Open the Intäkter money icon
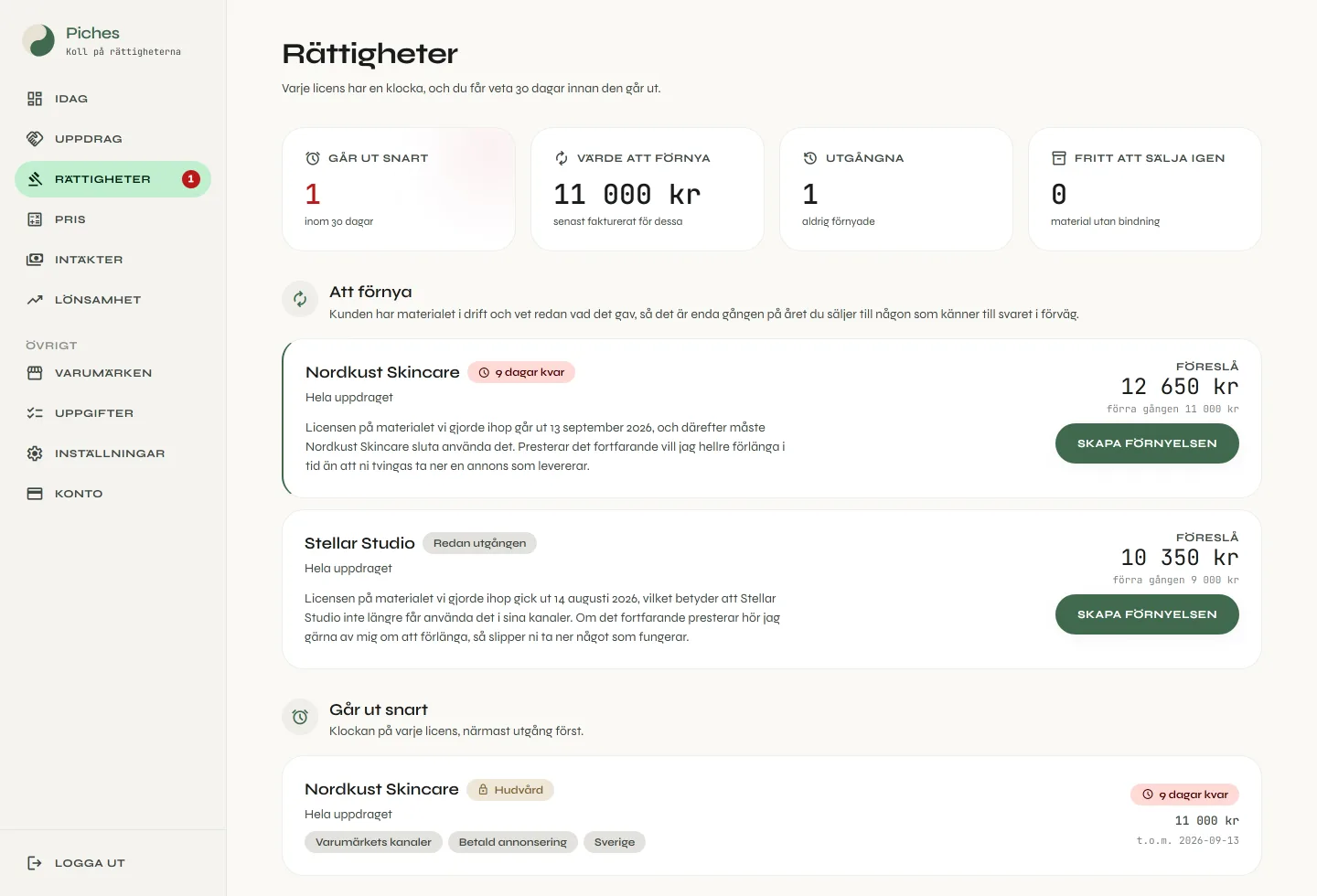Viewport: 1317px width, 896px height. point(35,260)
